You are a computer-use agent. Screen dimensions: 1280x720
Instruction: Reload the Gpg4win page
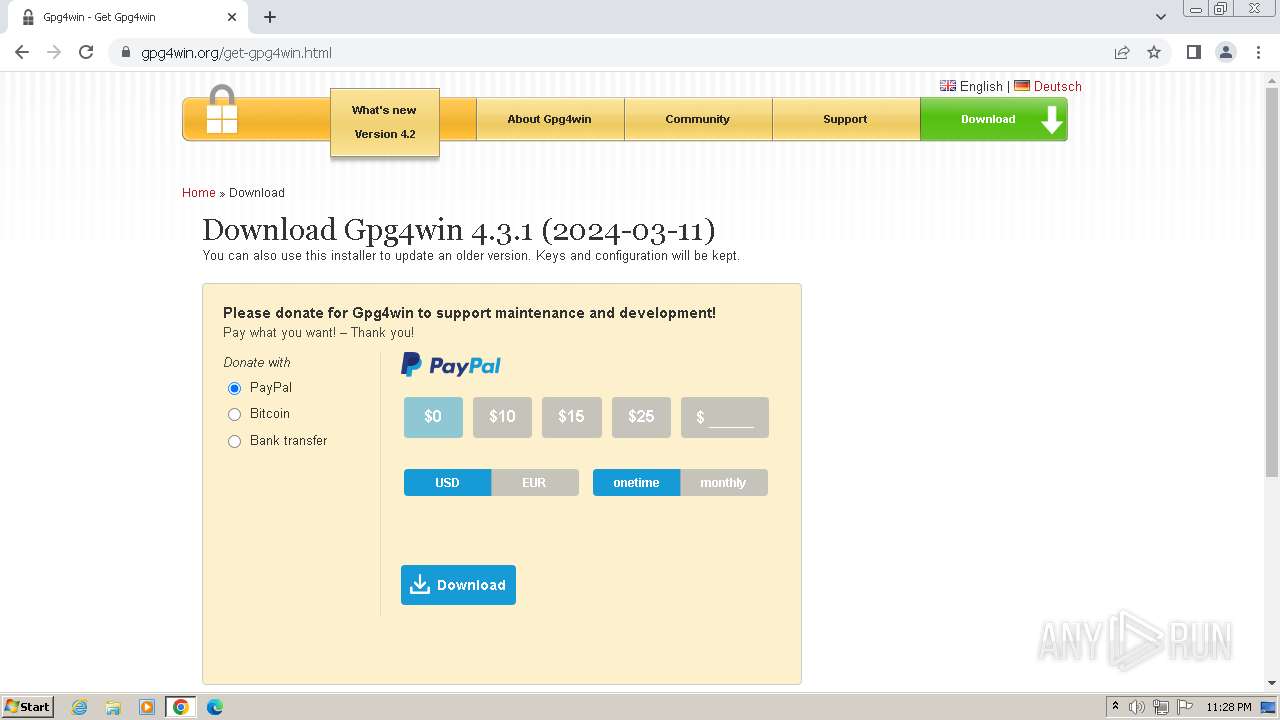(86, 52)
